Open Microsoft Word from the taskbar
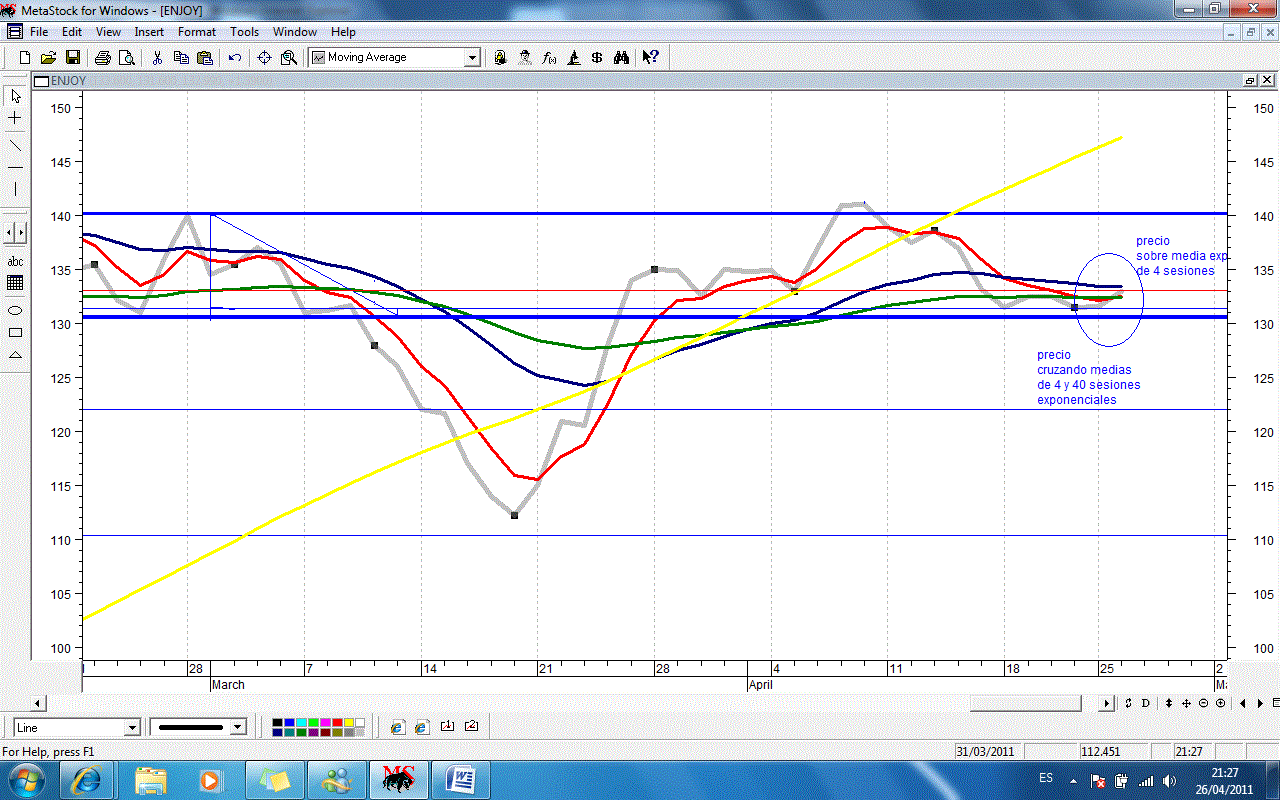This screenshot has height=800, width=1280. pyautogui.click(x=462, y=778)
